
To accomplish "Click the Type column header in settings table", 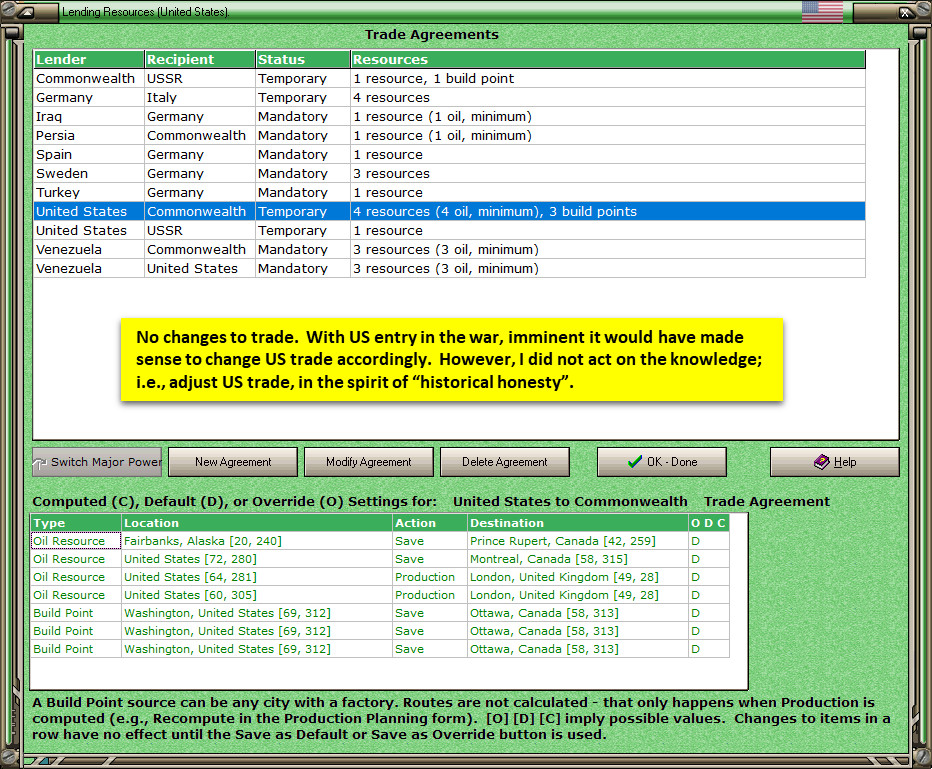I will [x=76, y=523].
